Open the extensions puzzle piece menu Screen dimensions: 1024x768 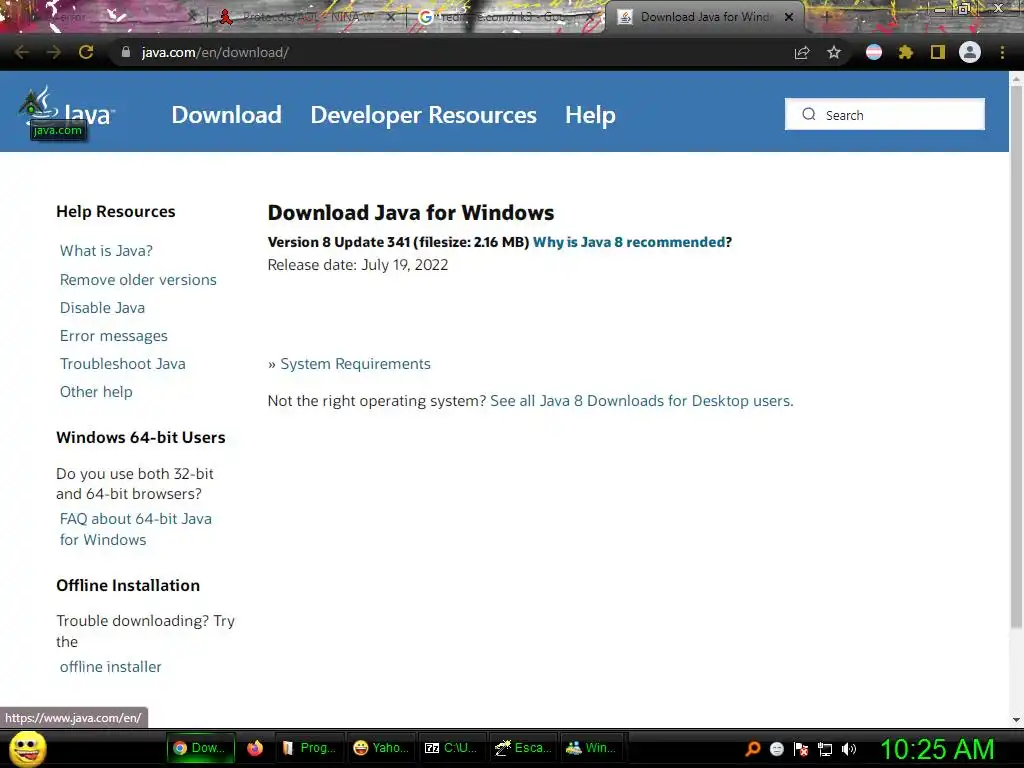click(905, 52)
